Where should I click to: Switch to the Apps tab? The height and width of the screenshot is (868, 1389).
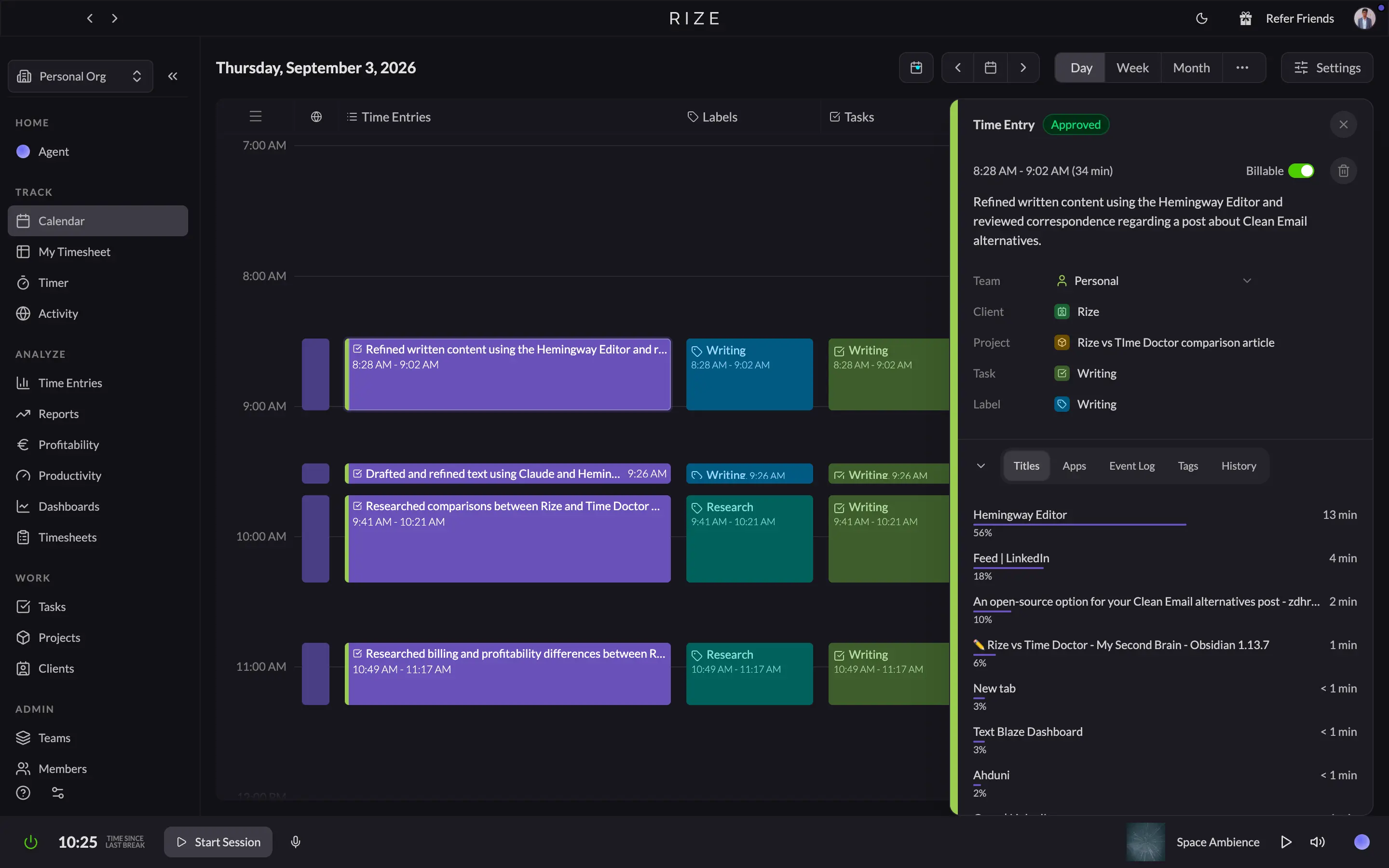[x=1074, y=466]
